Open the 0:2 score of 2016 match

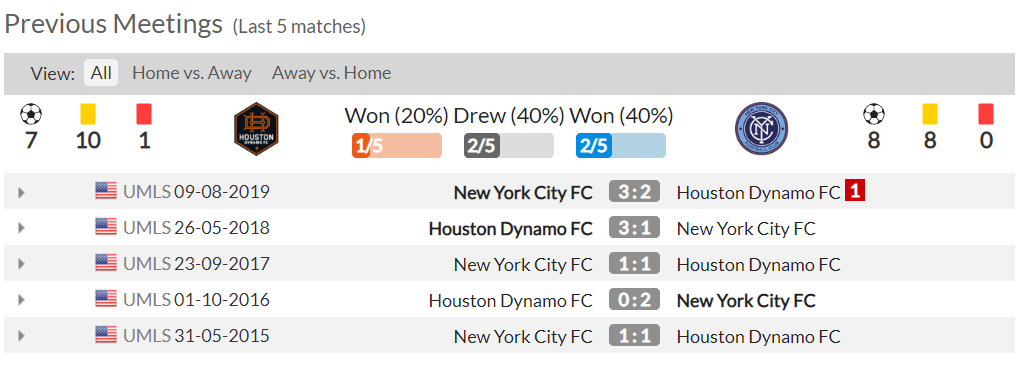[634, 300]
